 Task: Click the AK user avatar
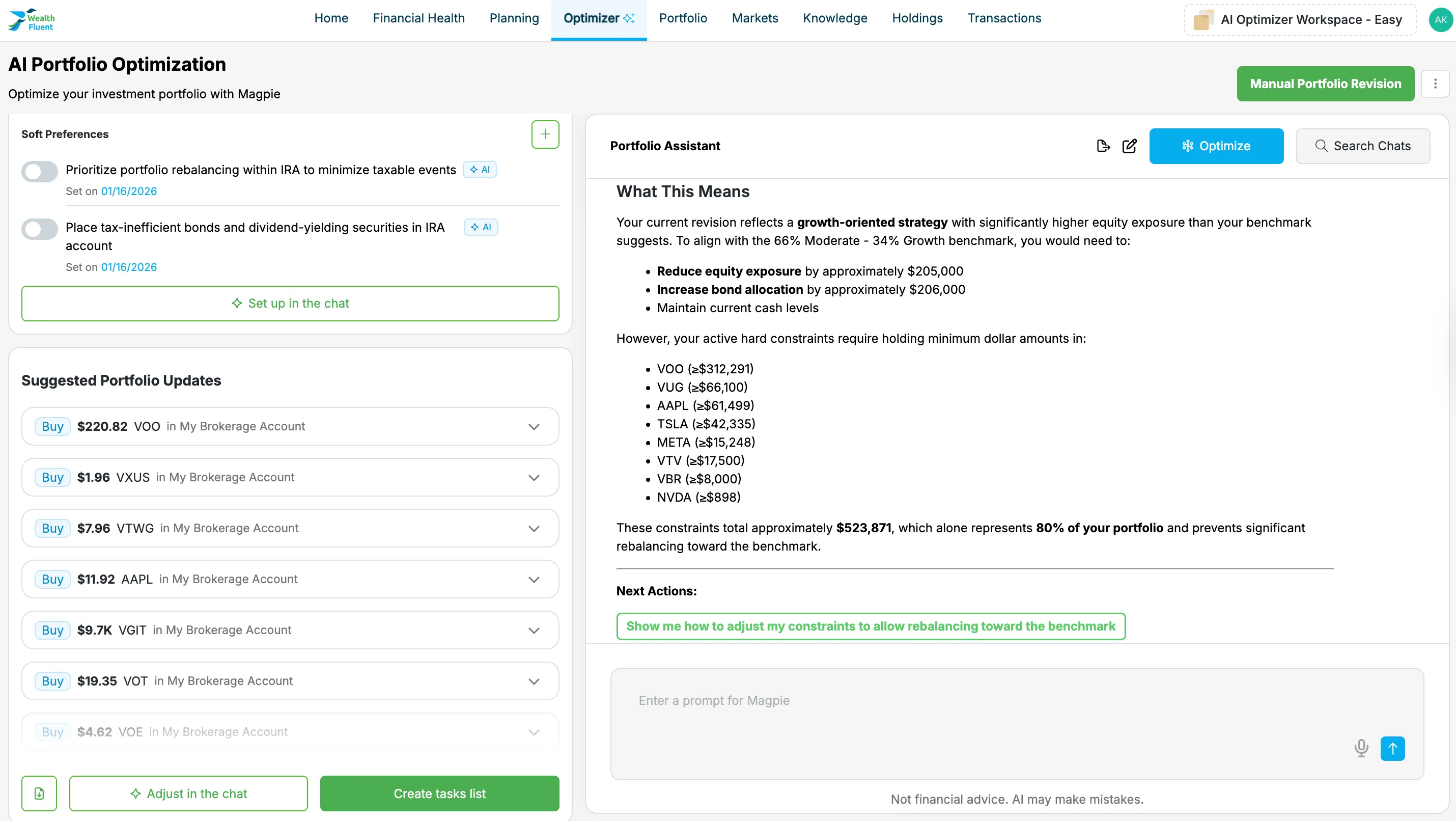(1440, 19)
